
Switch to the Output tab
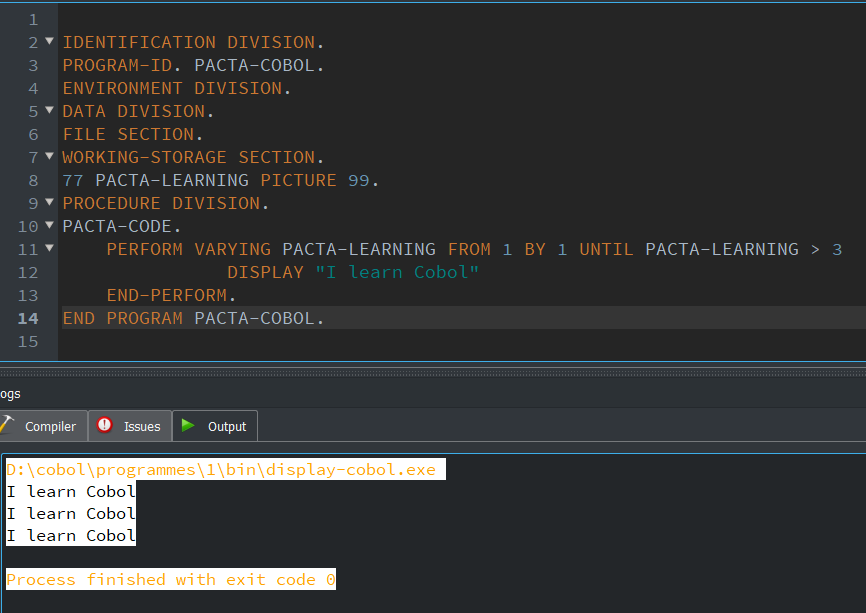(x=215, y=426)
